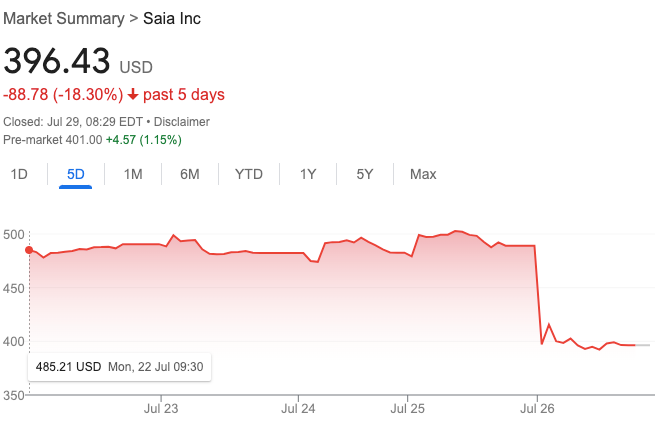Select the YTD range tab
This screenshot has width=666, height=426.
[249, 174]
